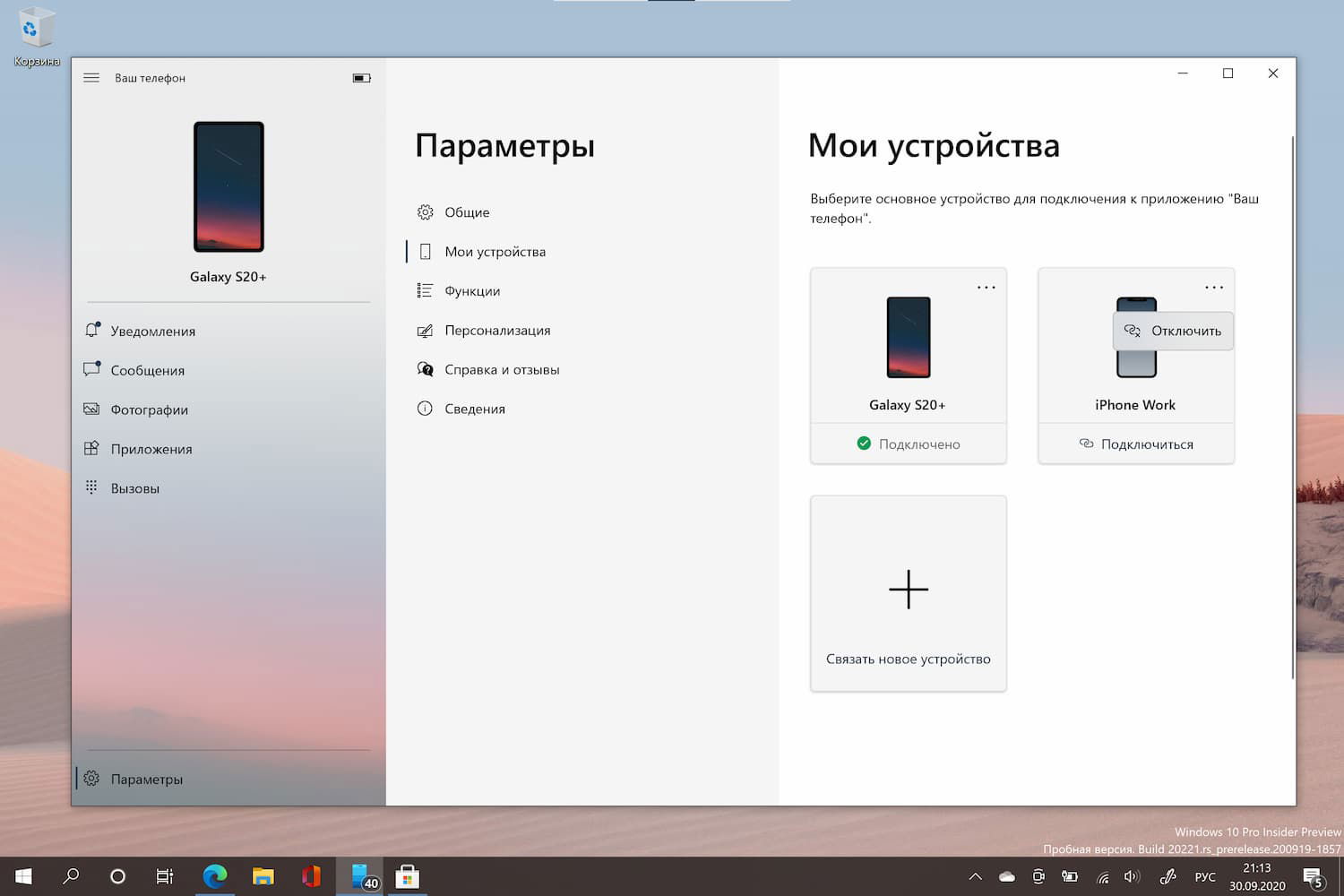Select the Корзина icon on the desktop

coord(36,37)
